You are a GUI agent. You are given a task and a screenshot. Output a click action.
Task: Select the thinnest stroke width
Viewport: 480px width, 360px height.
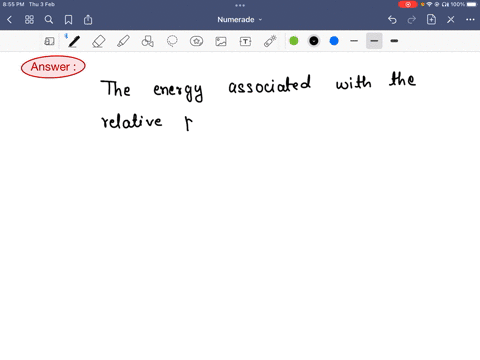pos(354,41)
